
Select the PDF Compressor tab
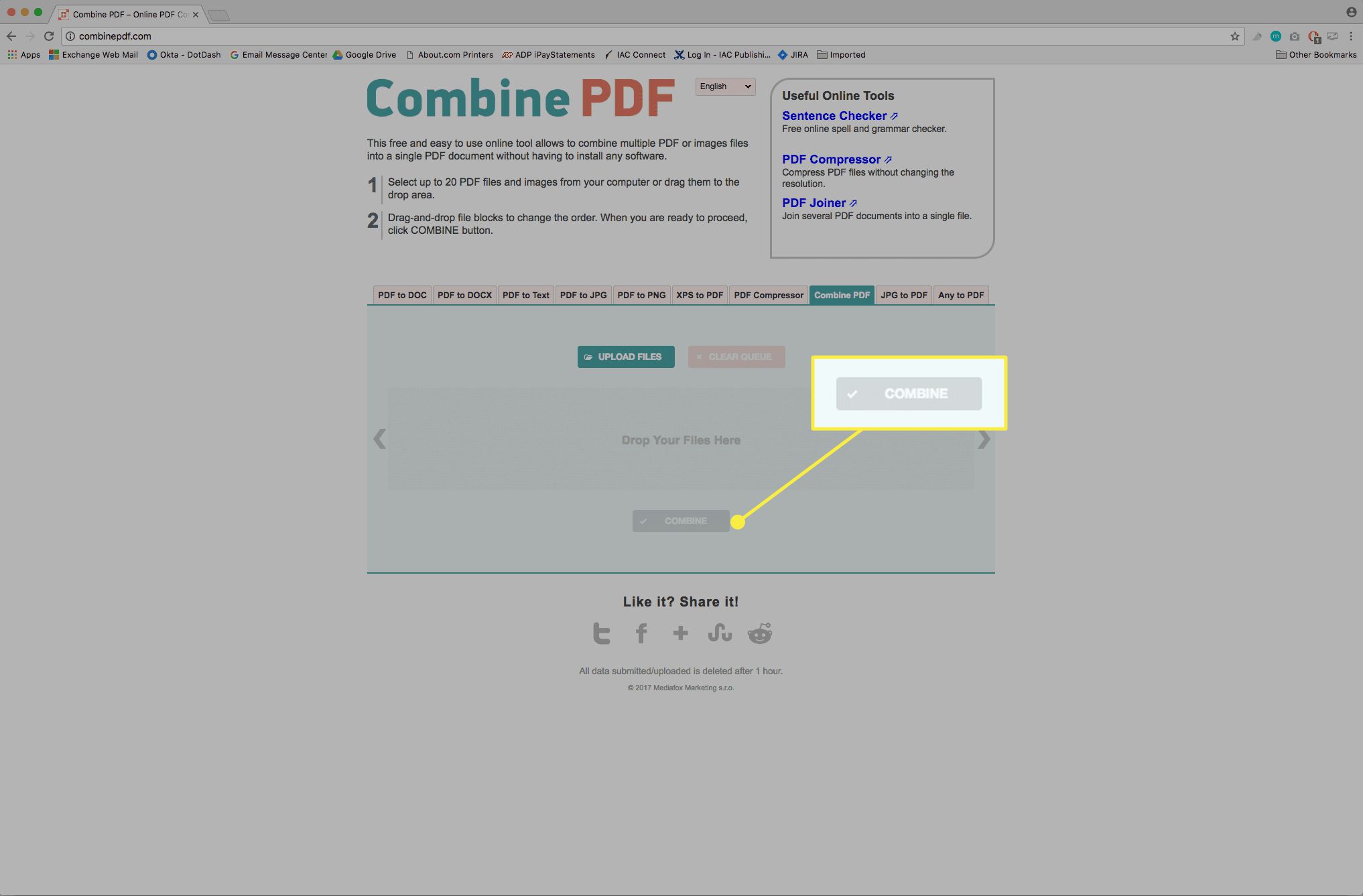click(769, 295)
